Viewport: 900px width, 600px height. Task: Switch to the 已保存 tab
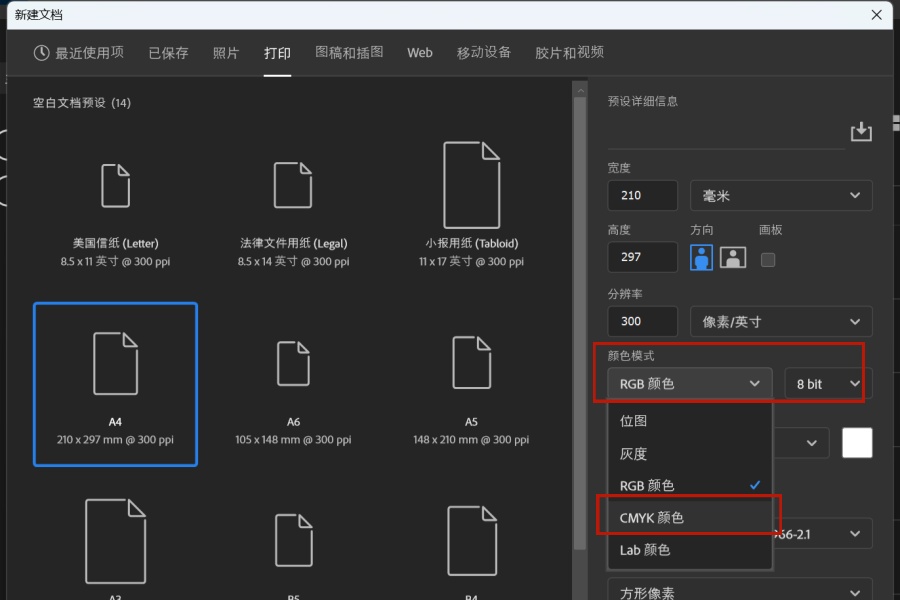(168, 53)
